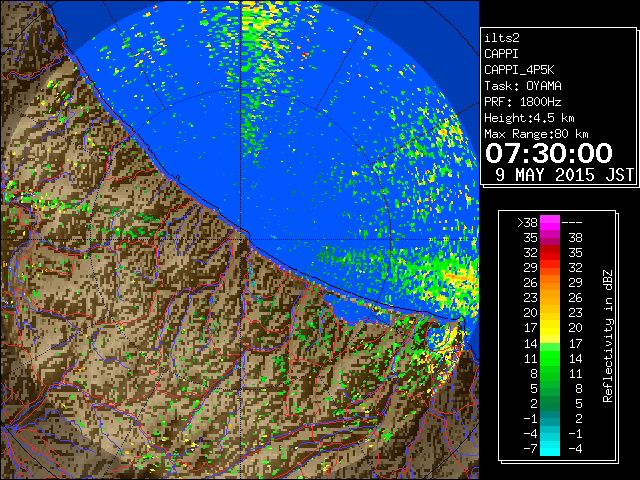Click the "PRF: 1800Hz" value
This screenshot has height=480, width=640.
[x=523, y=102]
